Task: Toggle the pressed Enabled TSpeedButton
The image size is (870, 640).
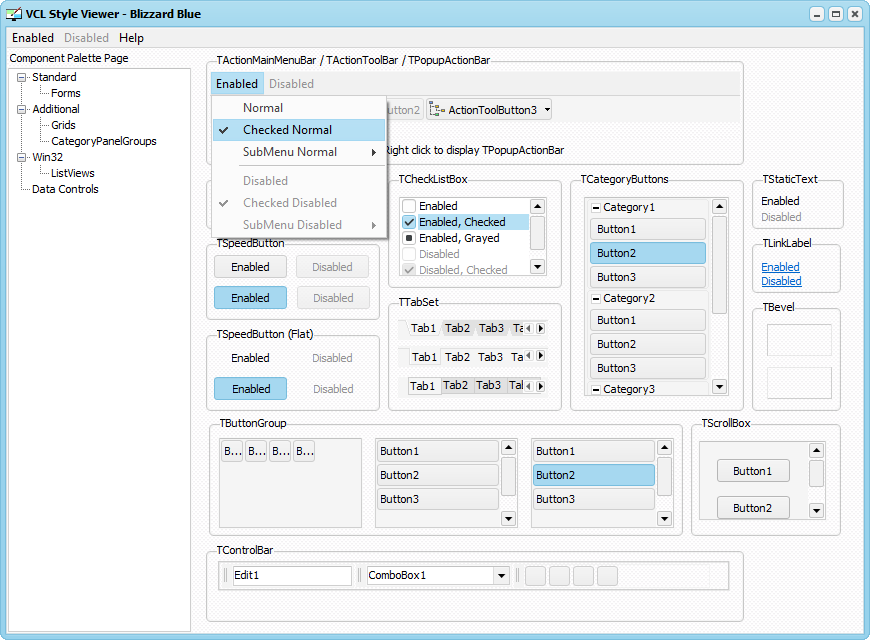Action: pyautogui.click(x=250, y=298)
